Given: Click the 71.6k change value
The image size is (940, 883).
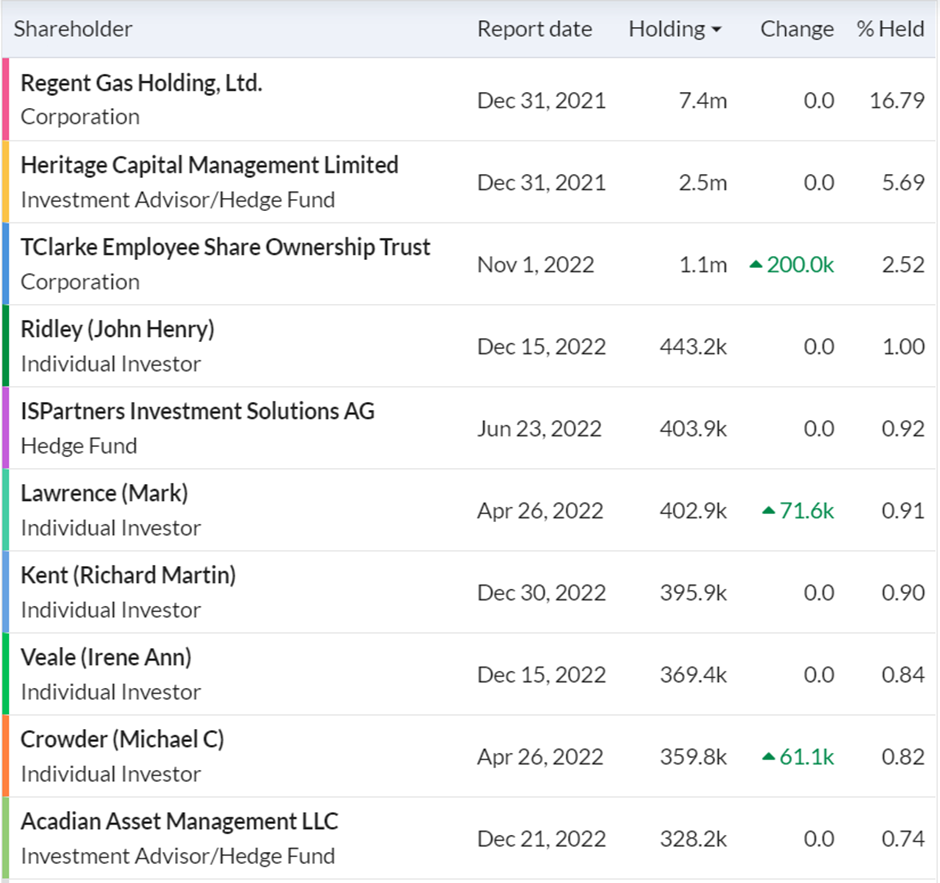Looking at the screenshot, I should pos(806,511).
